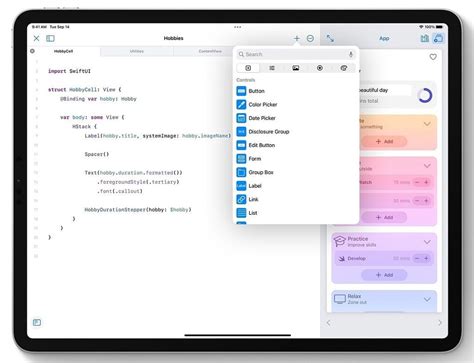Select the first library category tab, the square icon
The image size is (474, 363).
pyautogui.click(x=248, y=68)
